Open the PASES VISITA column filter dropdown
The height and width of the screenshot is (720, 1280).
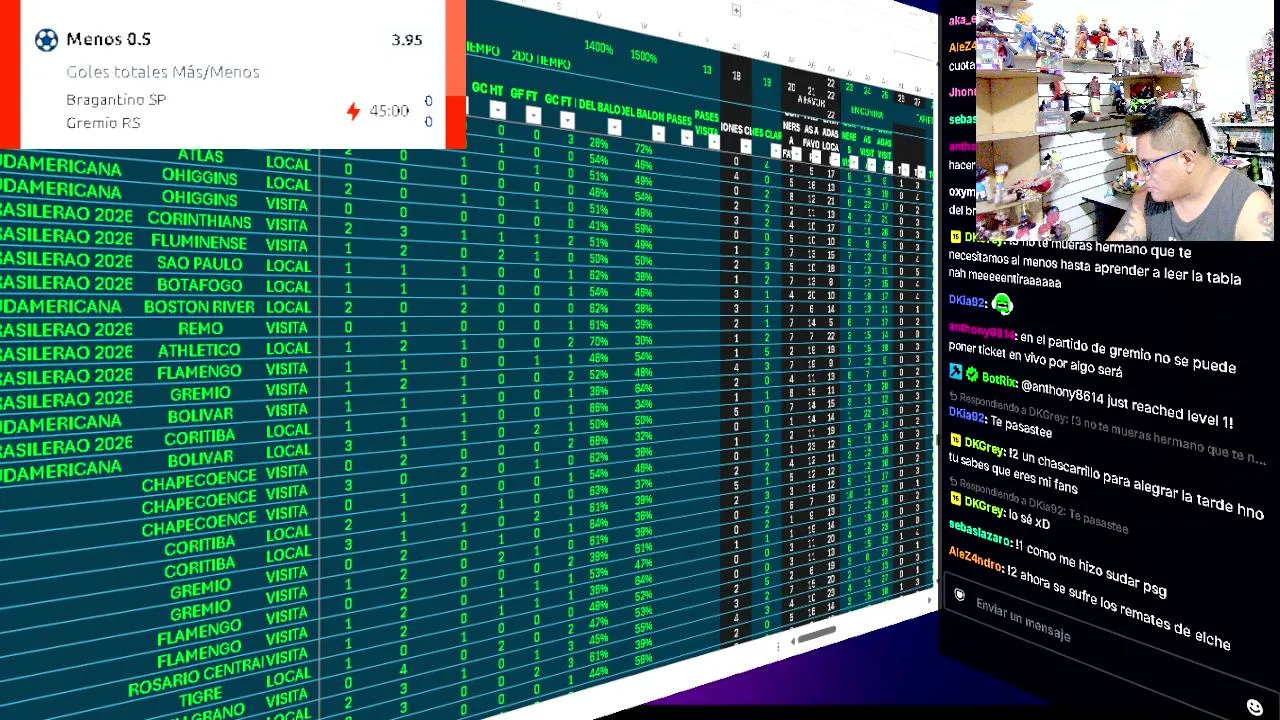pos(714,141)
